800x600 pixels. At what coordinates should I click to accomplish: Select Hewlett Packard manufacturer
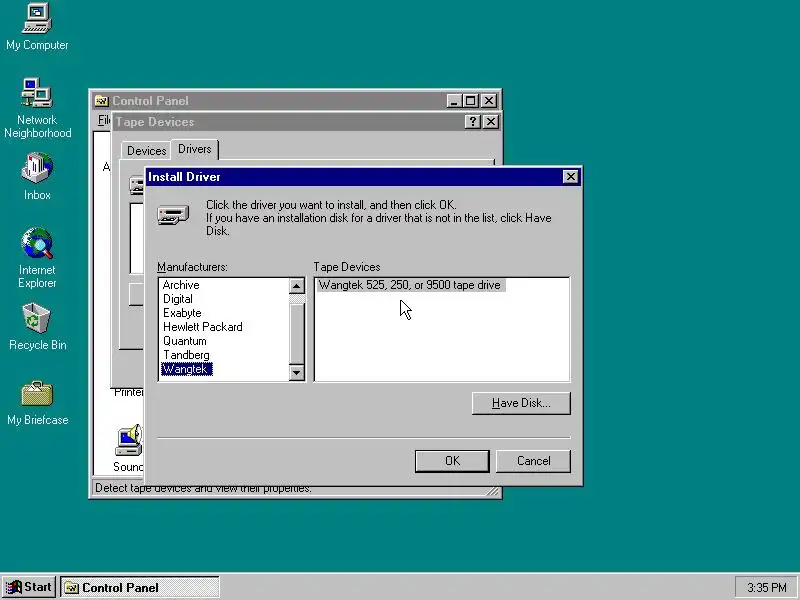click(203, 327)
